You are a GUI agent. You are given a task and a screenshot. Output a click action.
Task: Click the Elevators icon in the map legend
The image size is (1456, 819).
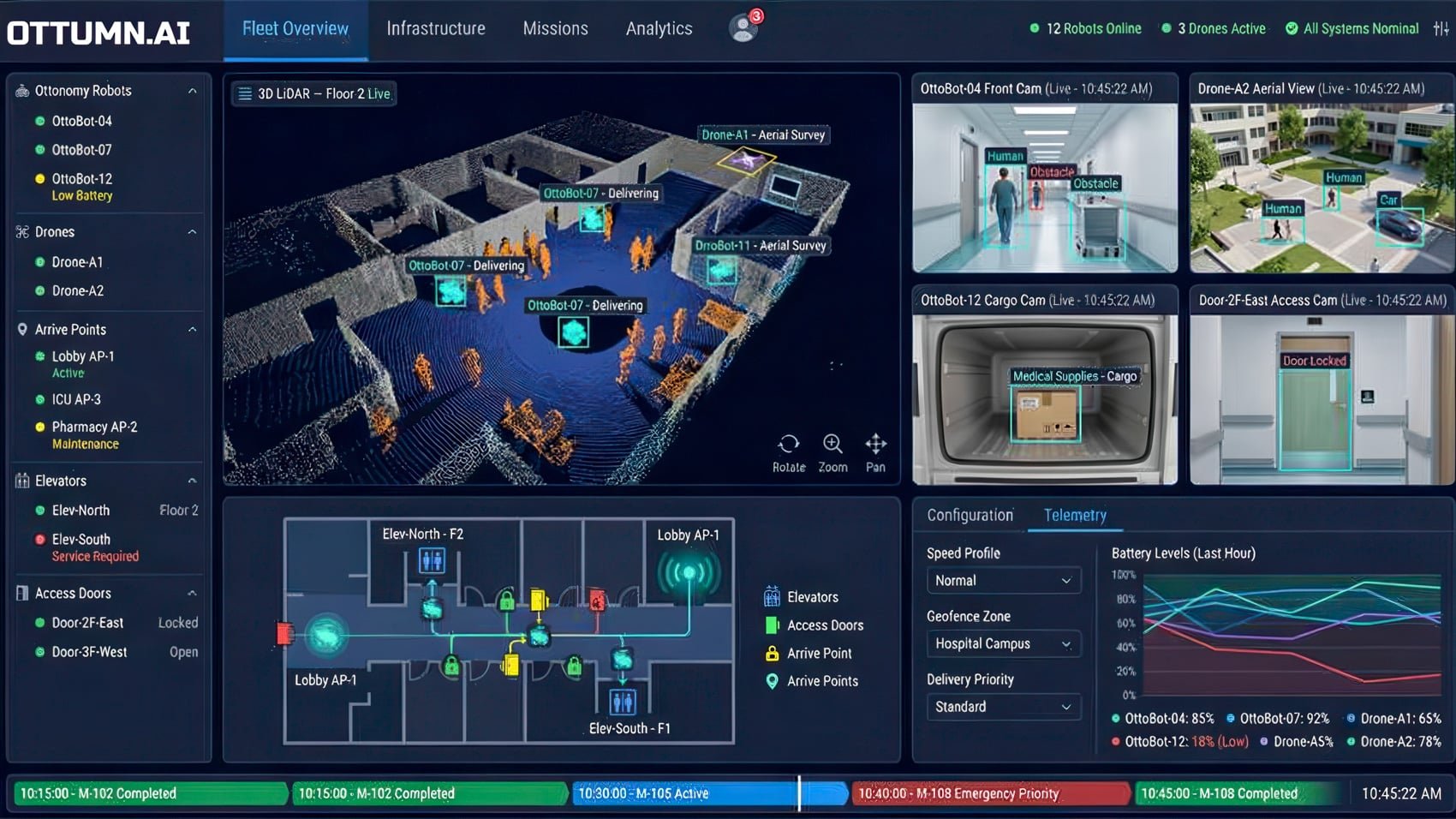(770, 596)
